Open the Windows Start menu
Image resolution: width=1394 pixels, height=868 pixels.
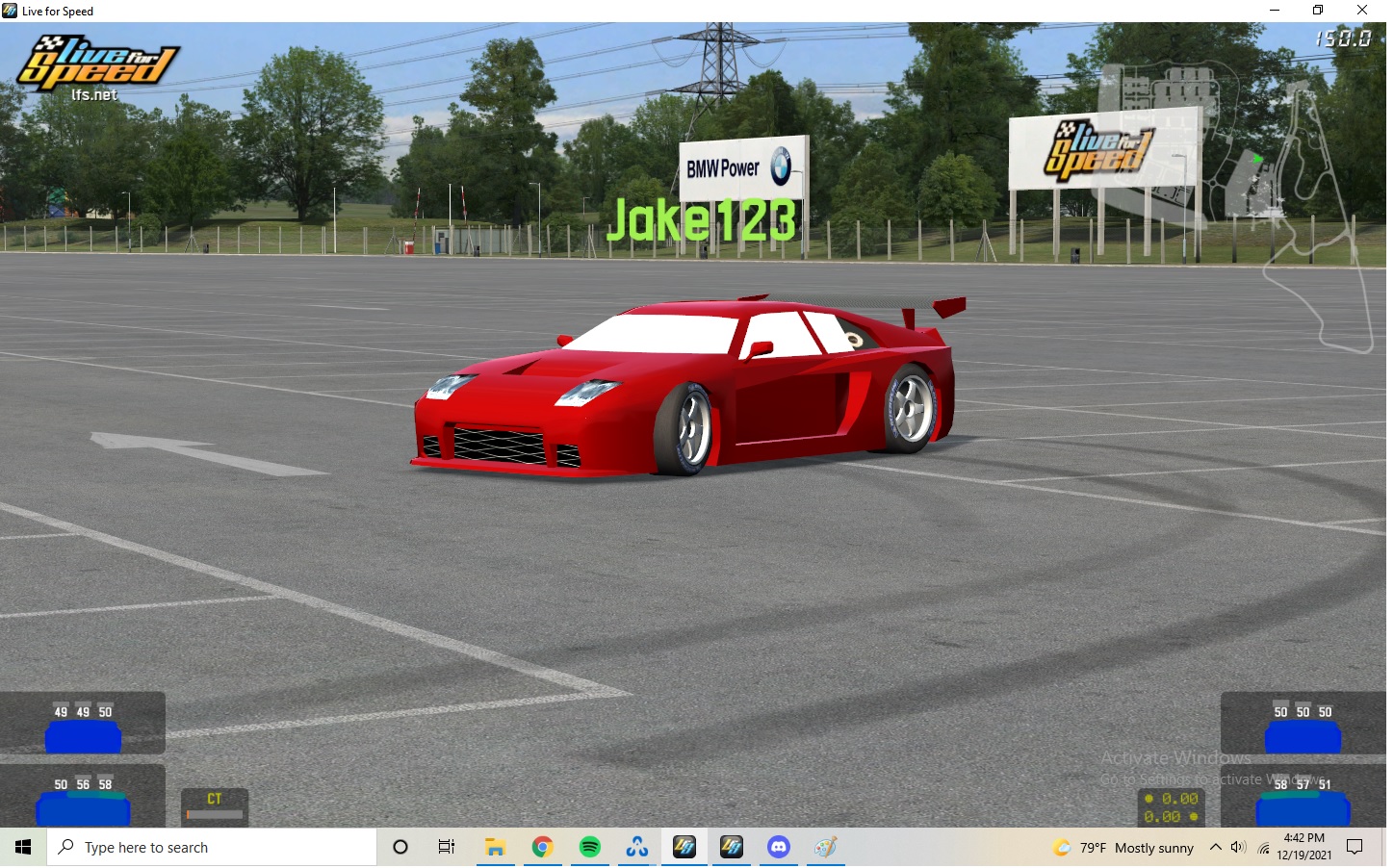pyautogui.click(x=23, y=847)
